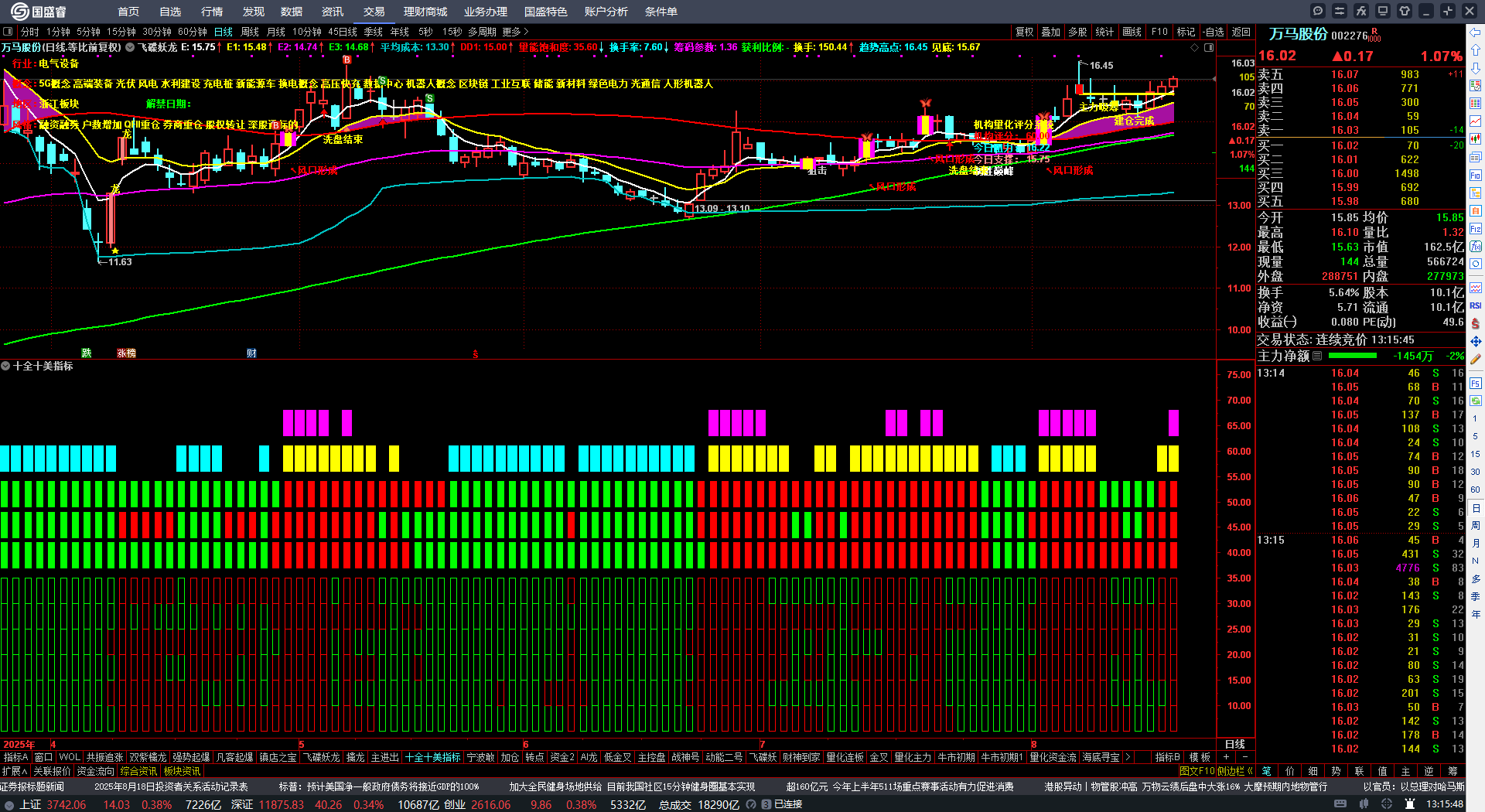Open the 日线 period selector at bottom

1234,744
